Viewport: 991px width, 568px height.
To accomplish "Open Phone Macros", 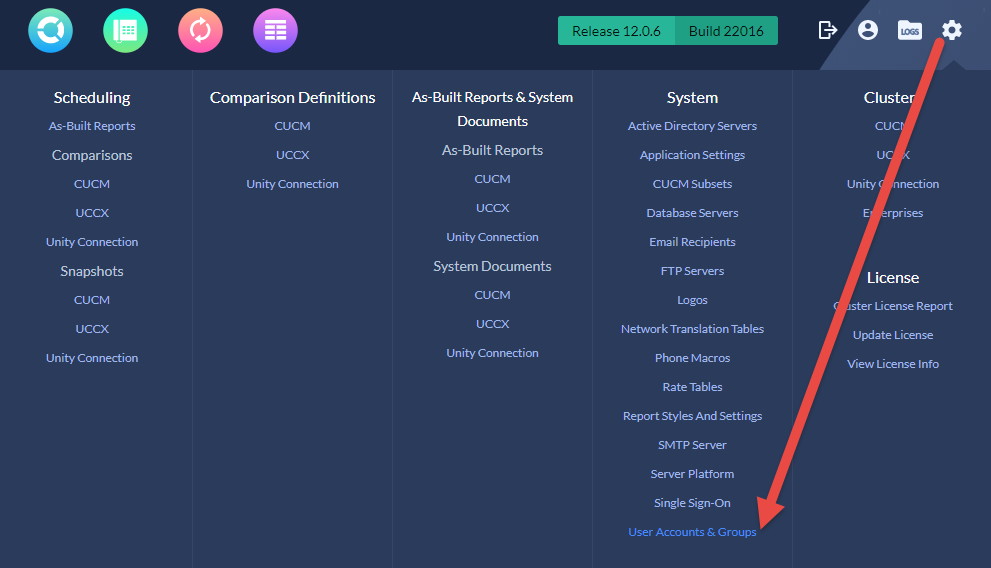I will click(692, 358).
